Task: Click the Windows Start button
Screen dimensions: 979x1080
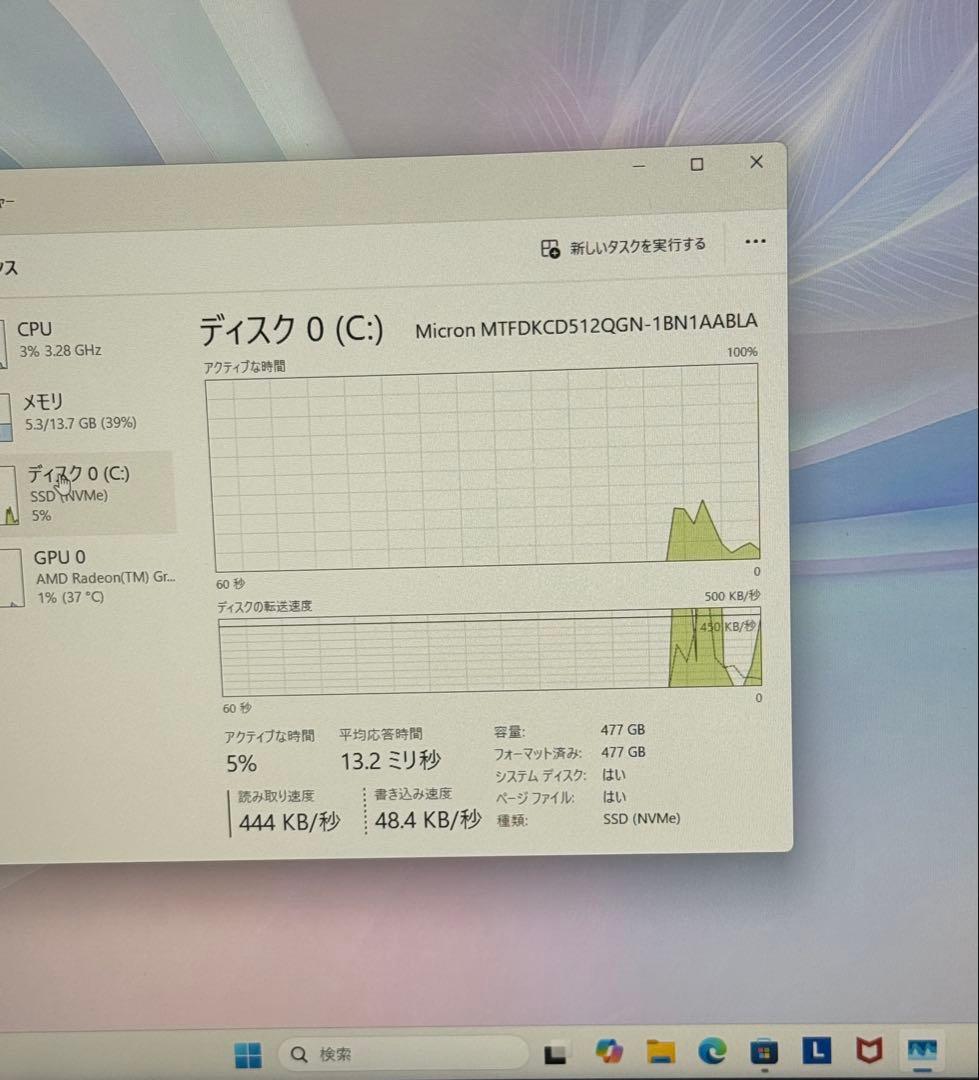Action: [x=247, y=1053]
